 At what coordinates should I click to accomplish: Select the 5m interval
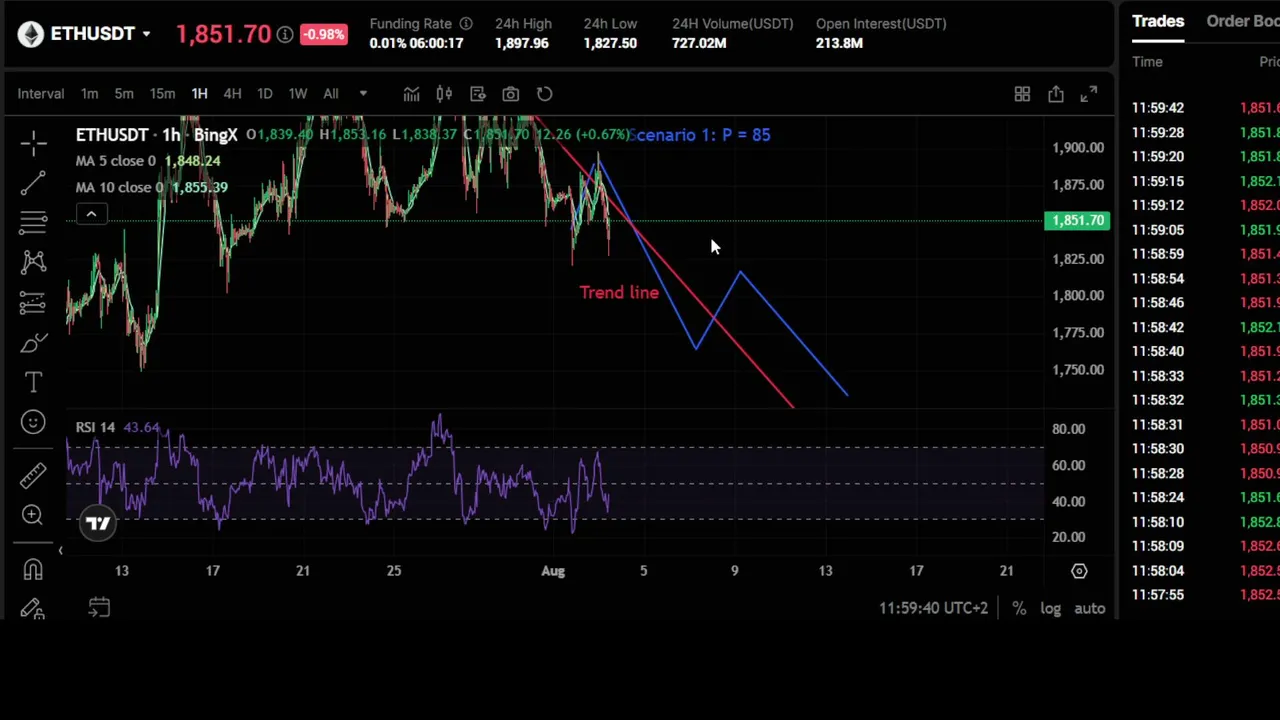tap(123, 94)
